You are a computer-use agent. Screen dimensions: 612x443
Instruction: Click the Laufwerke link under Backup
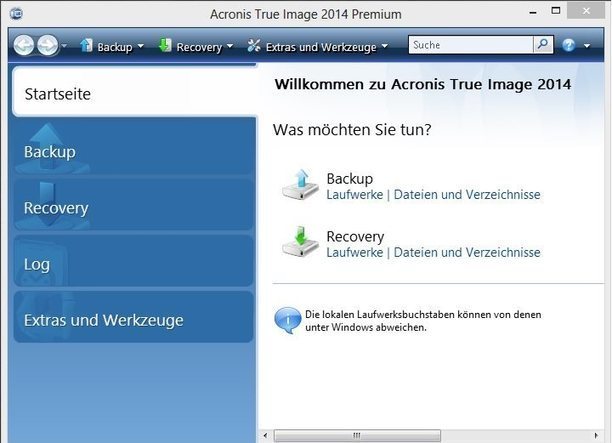point(354,195)
